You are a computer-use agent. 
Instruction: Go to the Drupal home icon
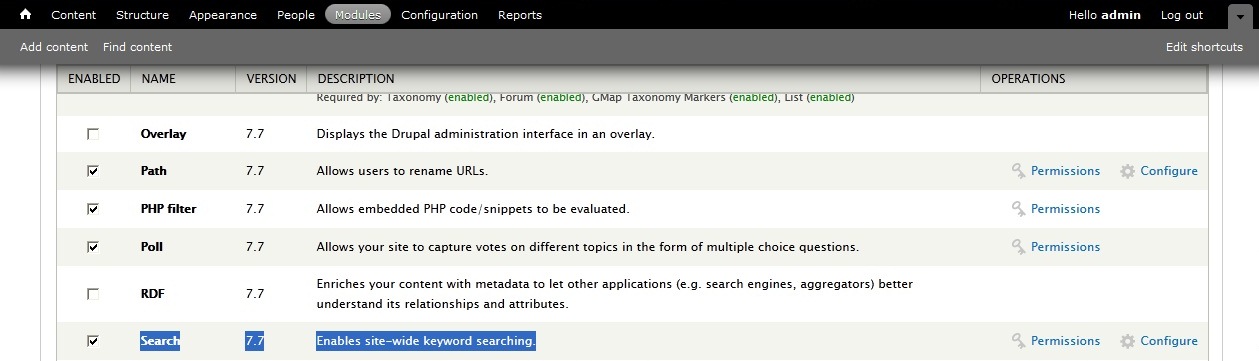pos(25,15)
